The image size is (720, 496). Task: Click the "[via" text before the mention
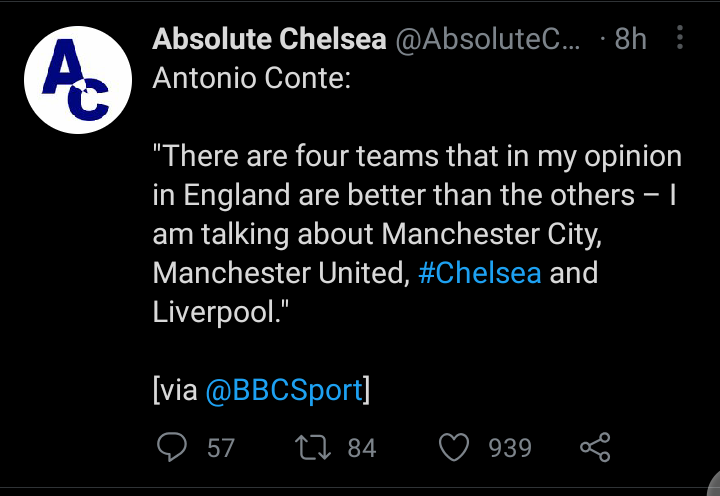[176, 390]
